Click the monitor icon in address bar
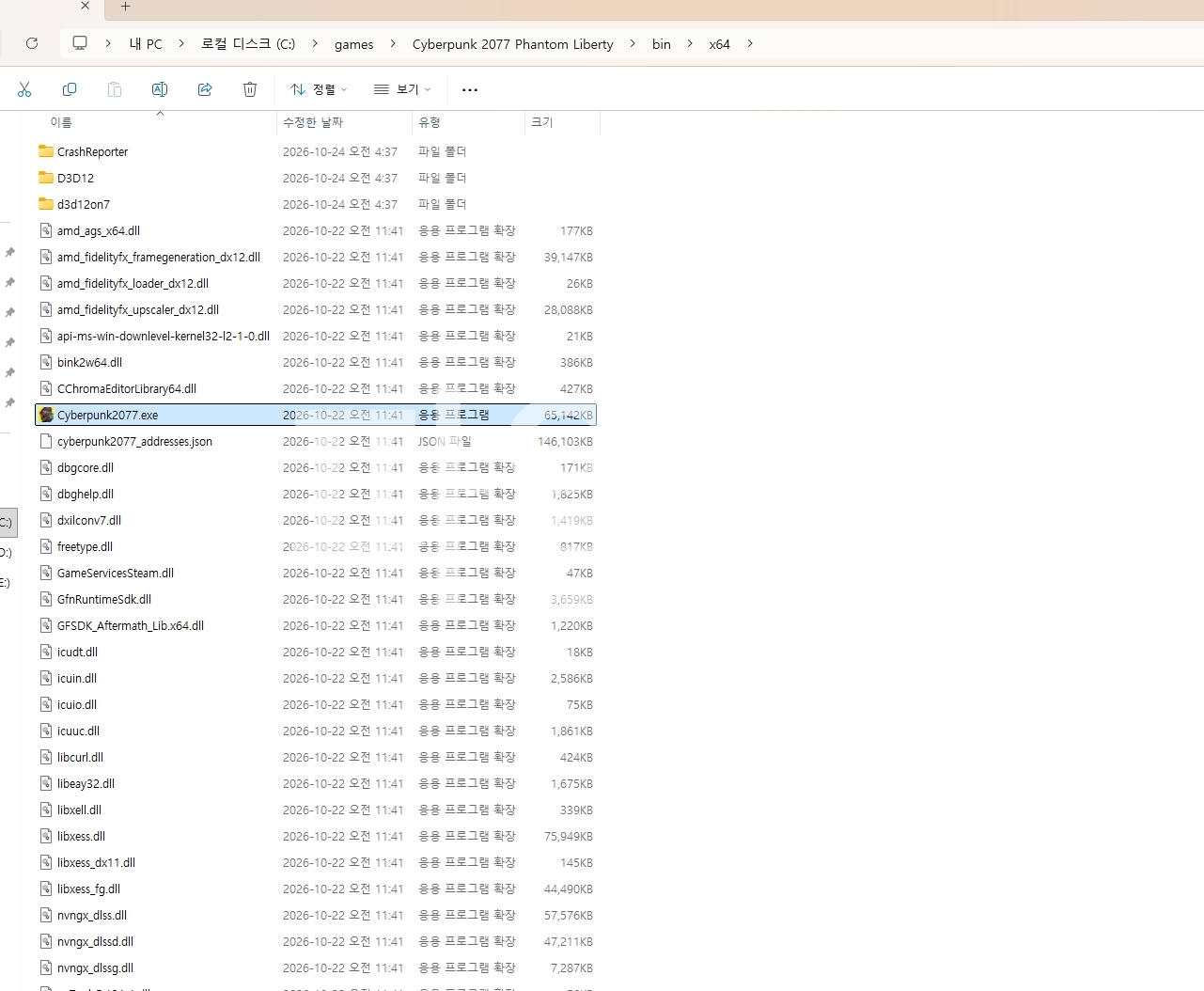 point(80,43)
